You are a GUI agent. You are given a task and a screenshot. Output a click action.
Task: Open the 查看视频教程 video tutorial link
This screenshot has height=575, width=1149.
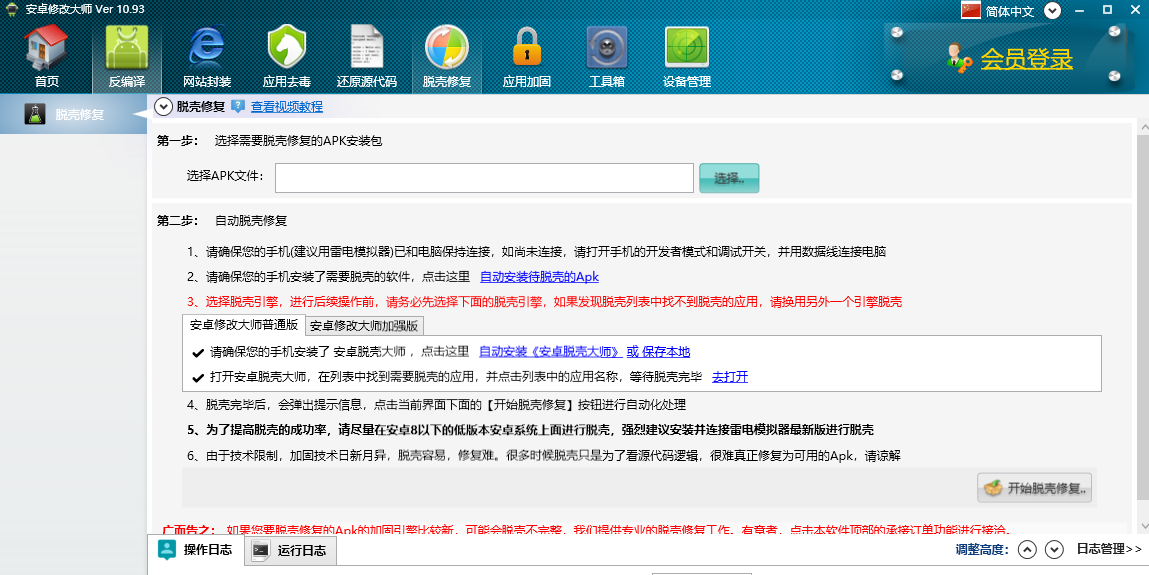[x=287, y=107]
